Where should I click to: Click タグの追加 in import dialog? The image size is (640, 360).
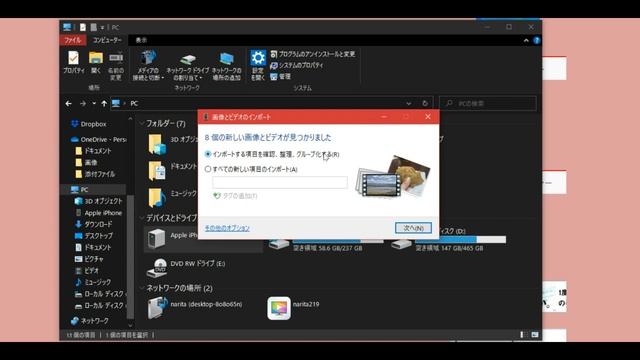click(235, 196)
